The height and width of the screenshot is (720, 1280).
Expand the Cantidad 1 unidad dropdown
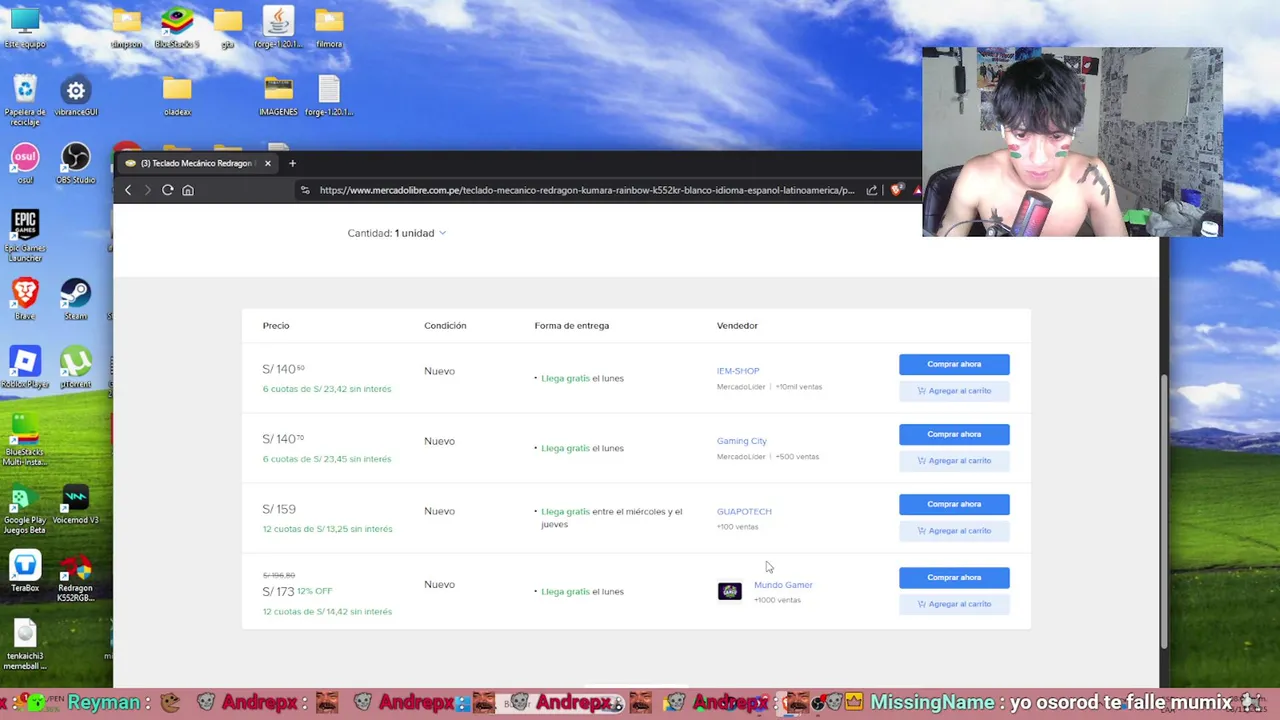point(397,233)
